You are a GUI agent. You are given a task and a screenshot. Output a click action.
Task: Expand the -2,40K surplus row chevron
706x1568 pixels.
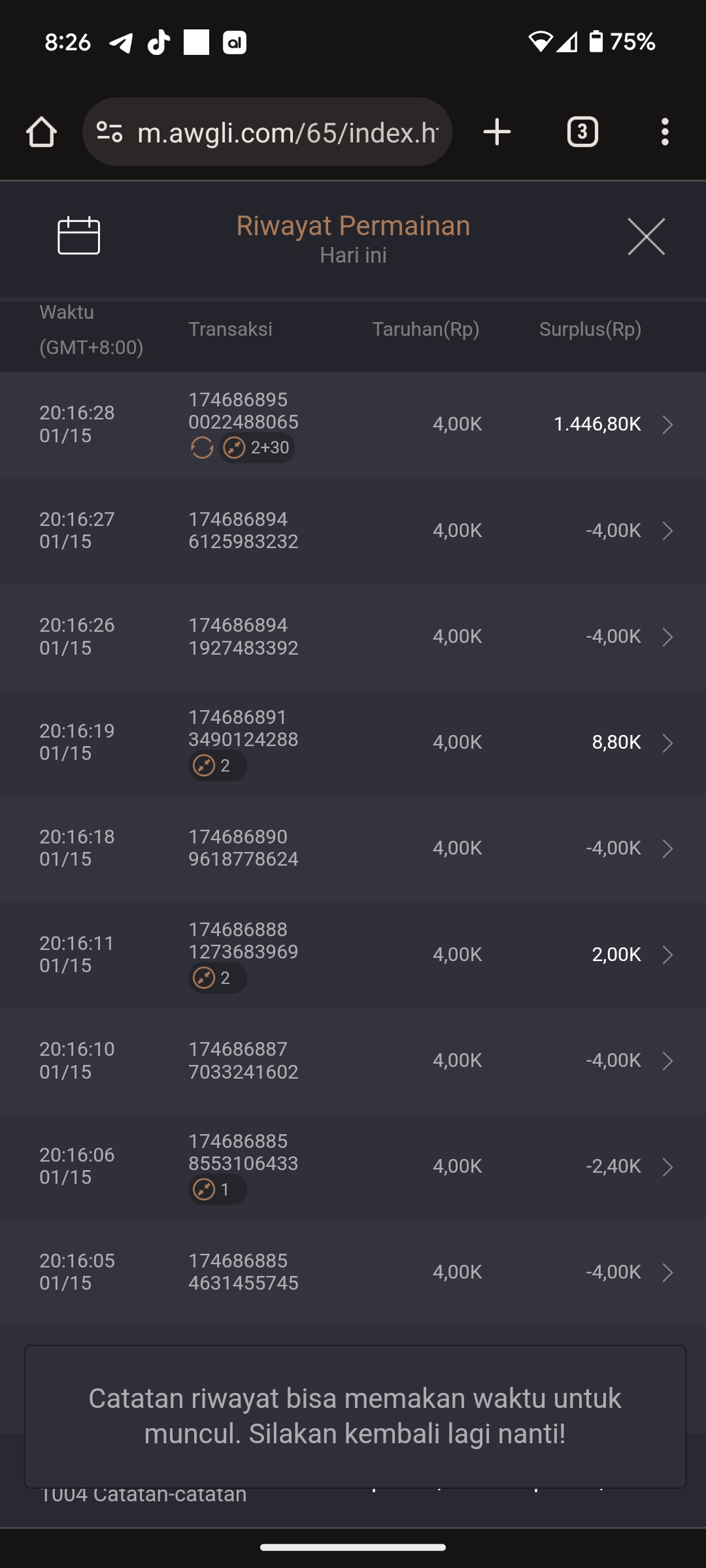667,1167
